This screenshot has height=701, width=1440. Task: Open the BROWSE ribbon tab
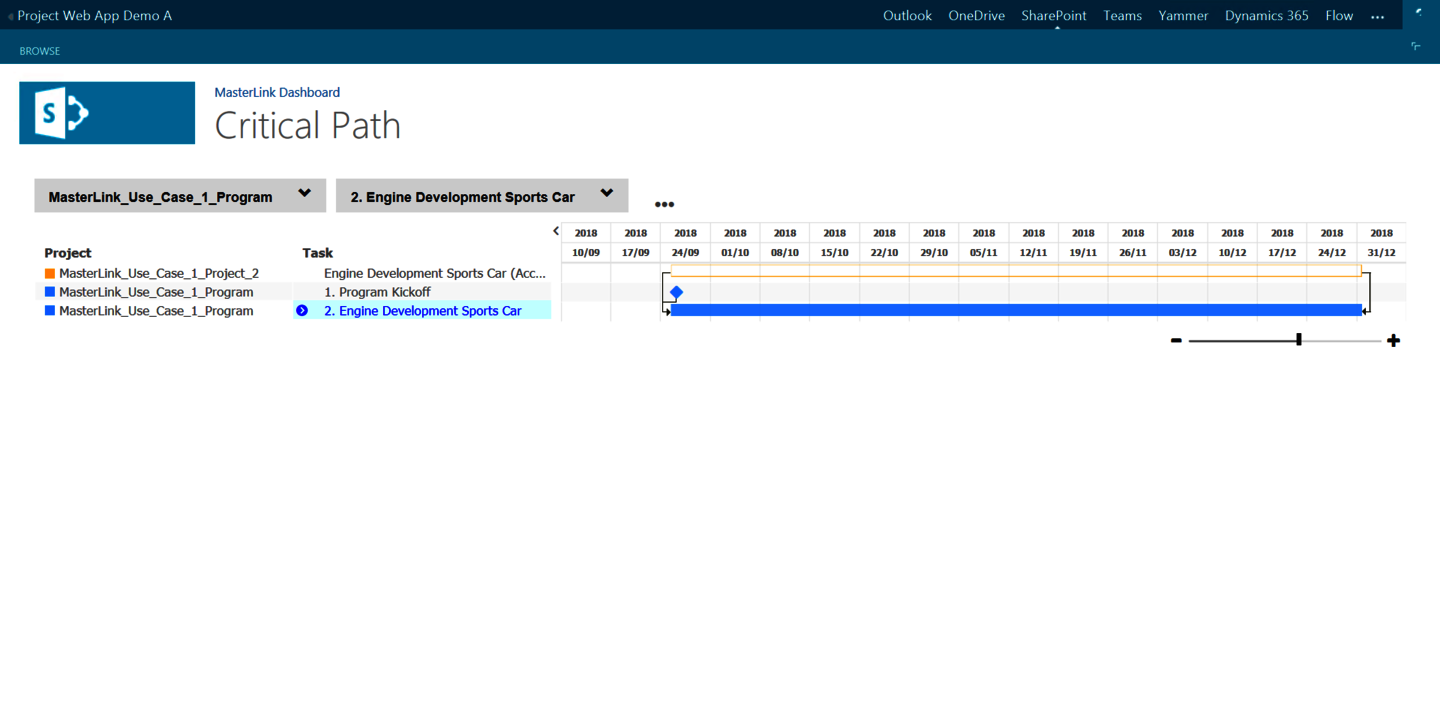point(40,51)
